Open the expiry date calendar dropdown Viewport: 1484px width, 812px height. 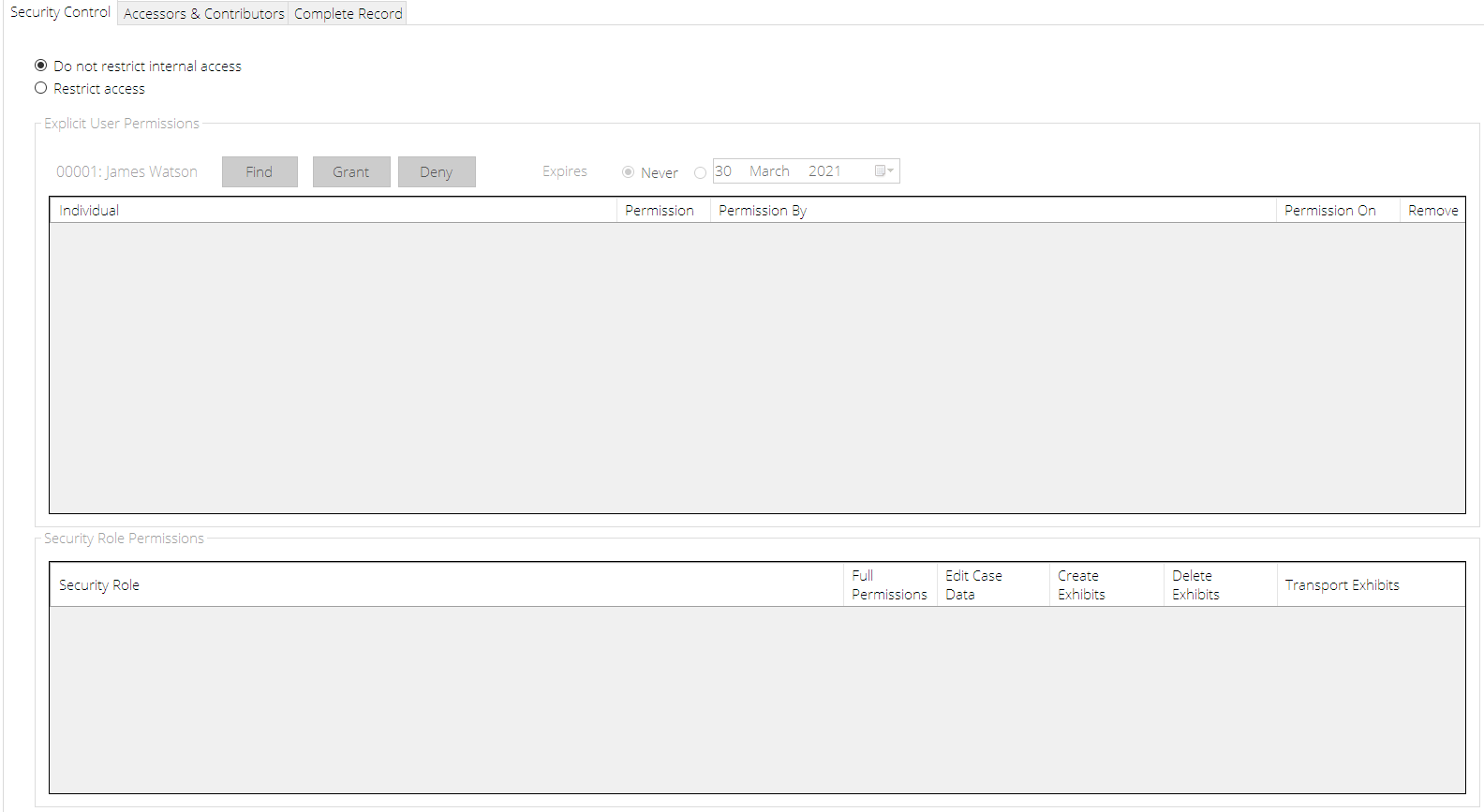tap(883, 170)
